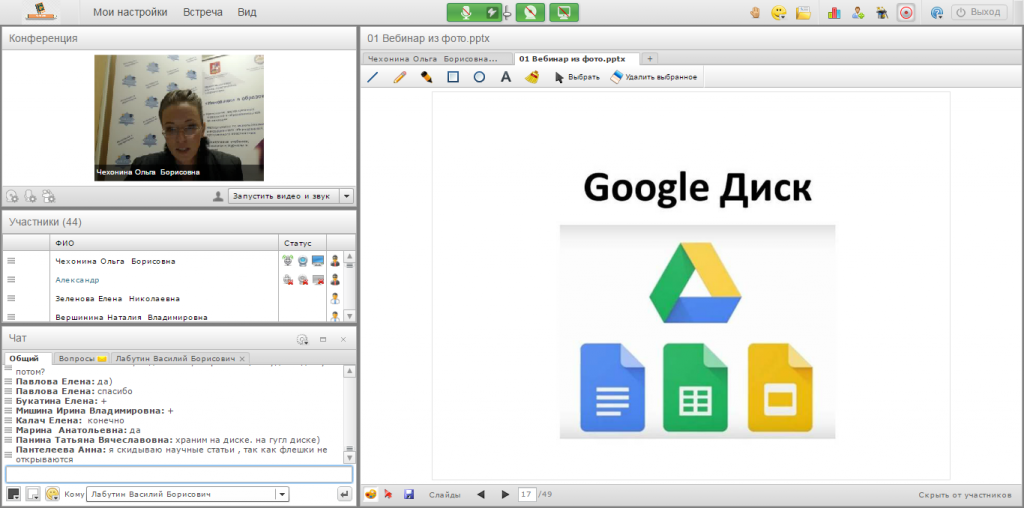Viewport: 1024px width, 508px height.
Task: Open the smiley emotions dropdown in top bar
Action: pos(778,12)
